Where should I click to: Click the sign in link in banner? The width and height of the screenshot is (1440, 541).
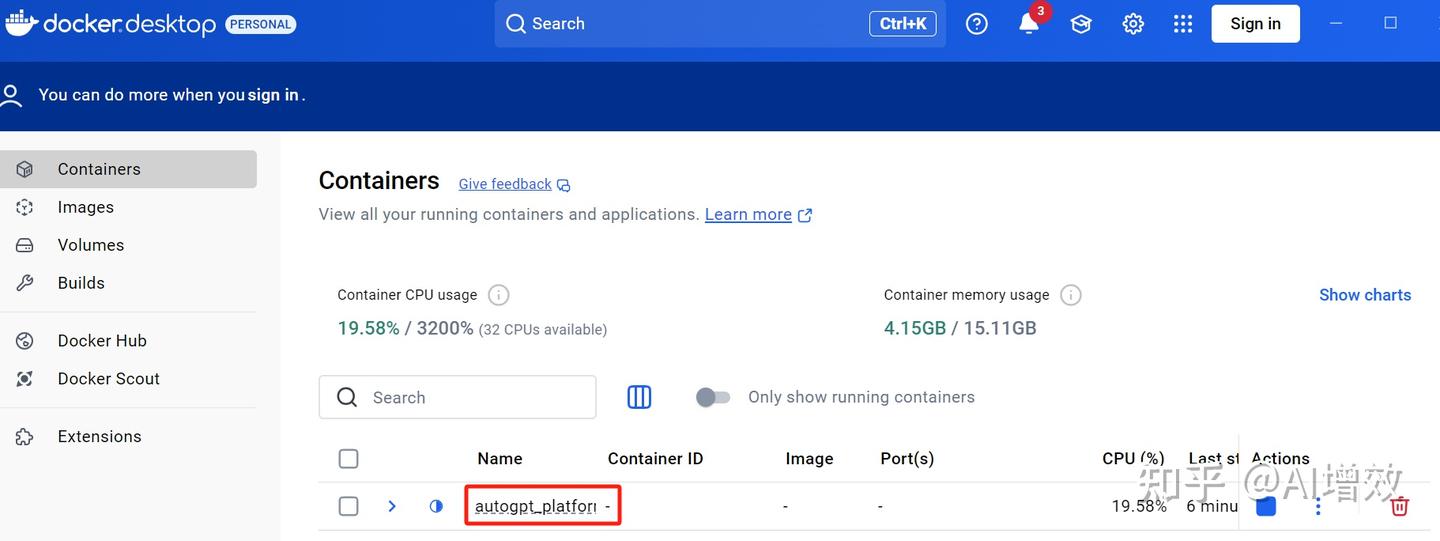click(x=273, y=95)
